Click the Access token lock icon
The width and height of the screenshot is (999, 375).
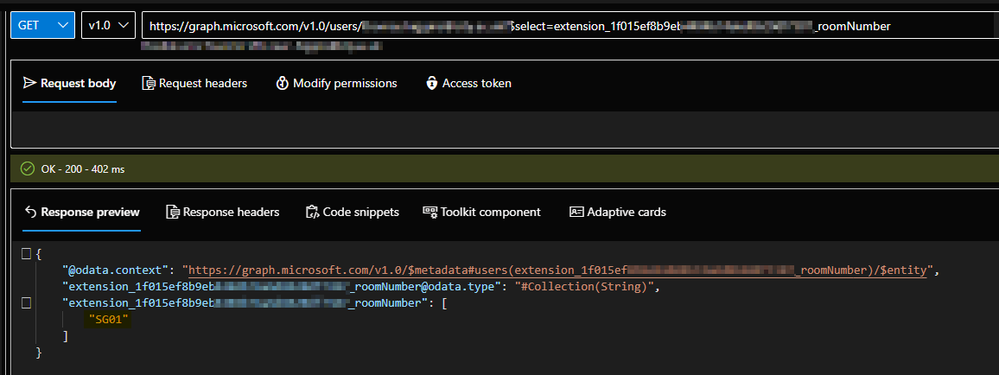click(x=432, y=83)
